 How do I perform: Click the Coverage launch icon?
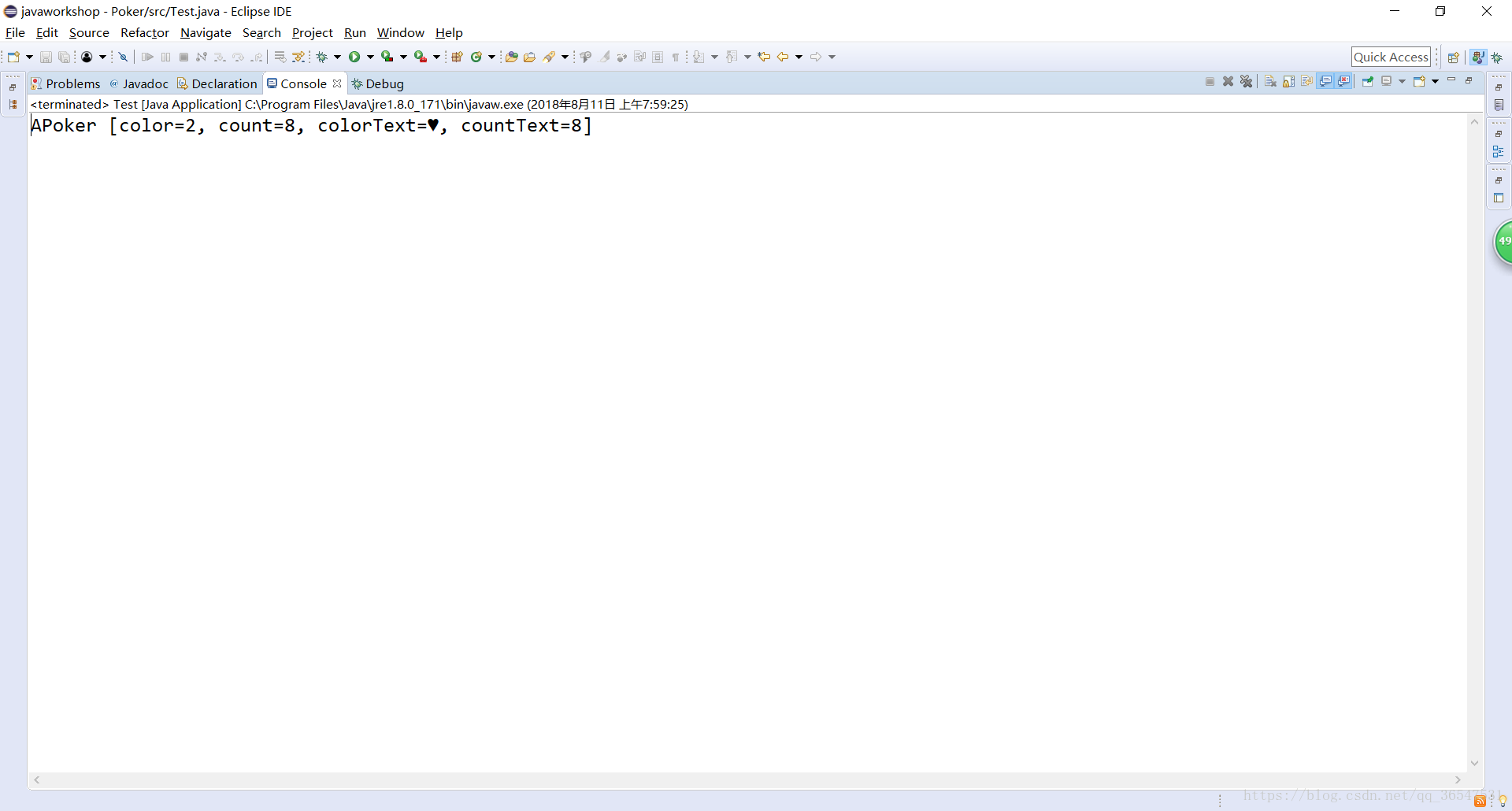tap(387, 57)
